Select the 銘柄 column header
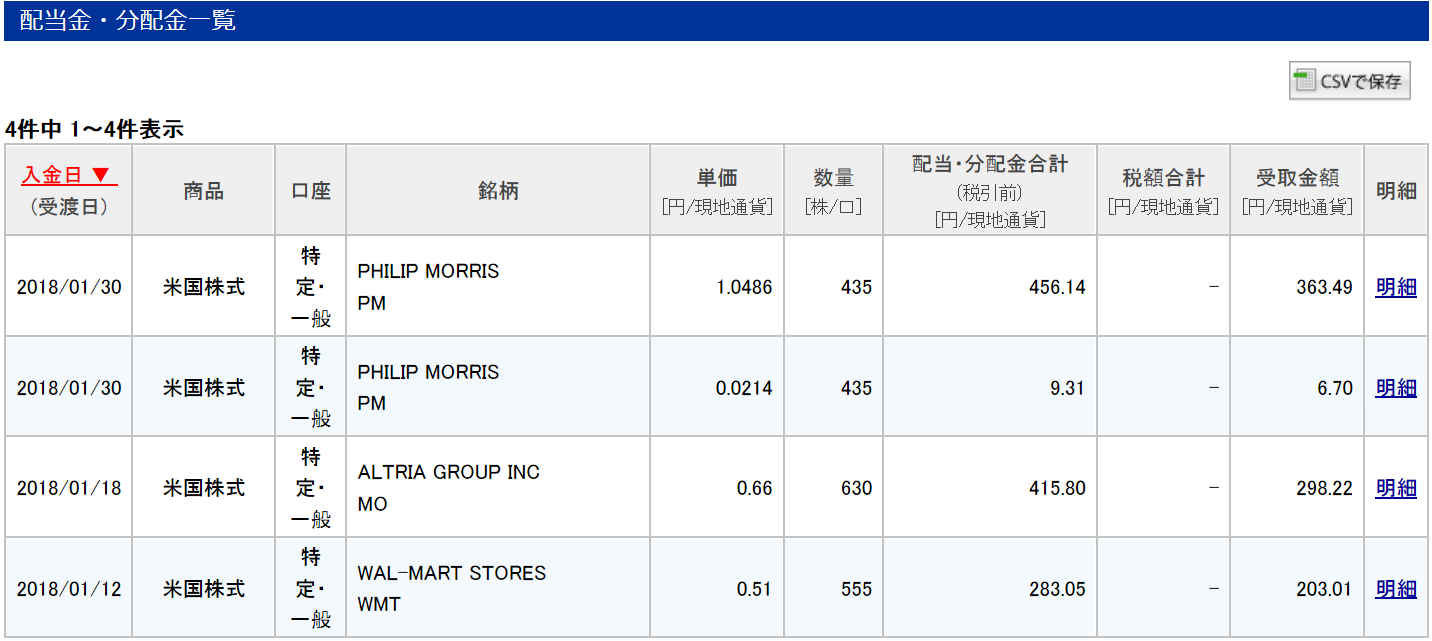 click(x=498, y=191)
